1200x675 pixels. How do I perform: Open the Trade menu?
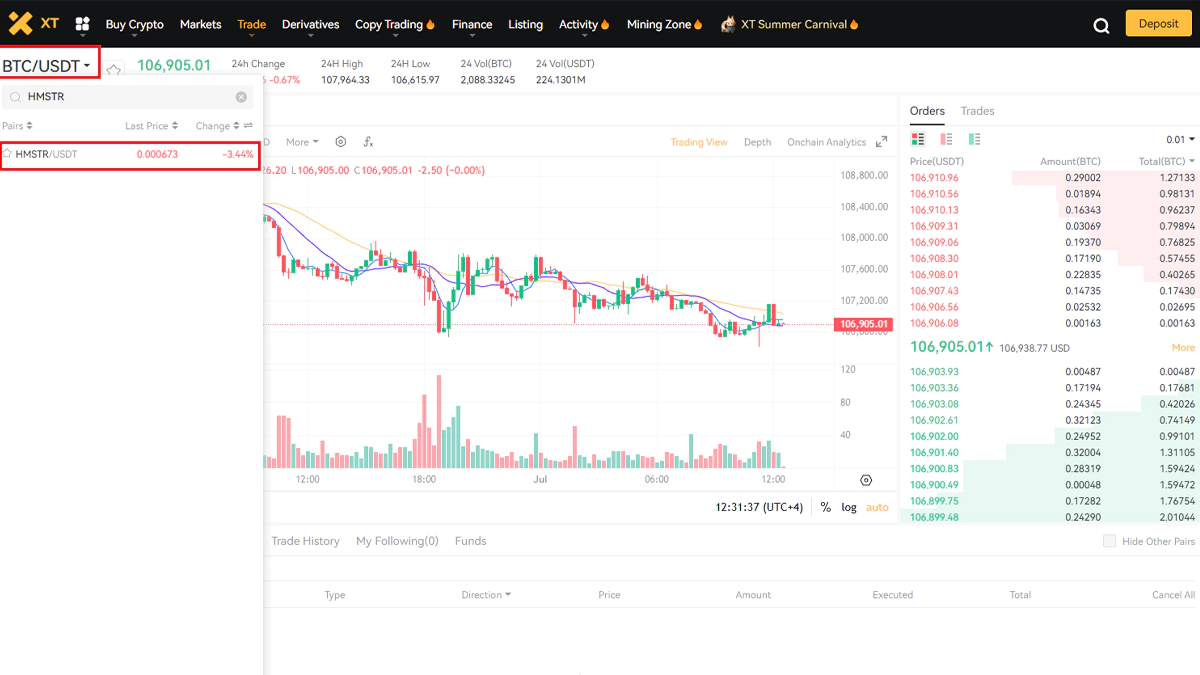tap(252, 24)
